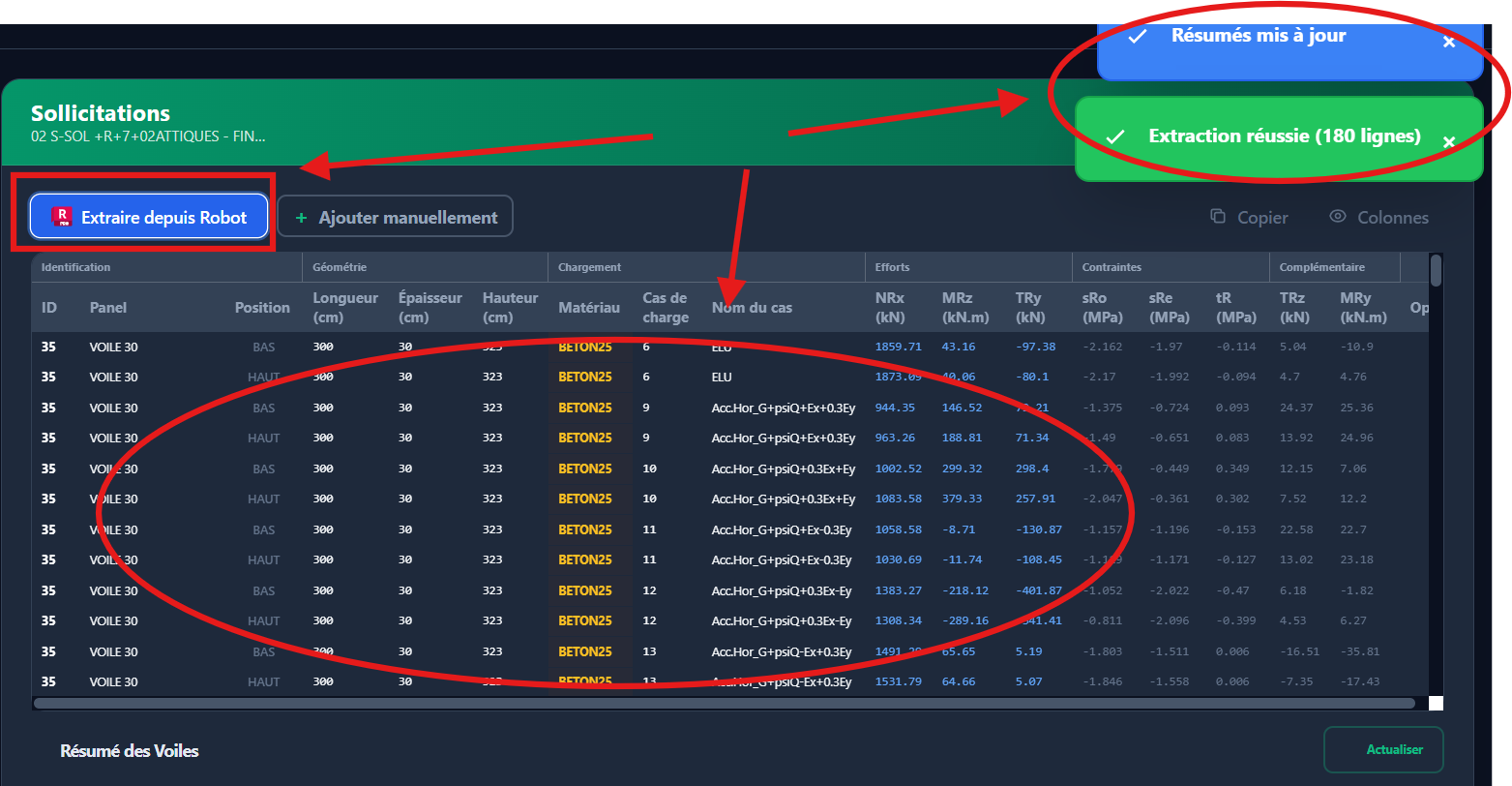Select the Contraintes column group header
Viewport: 1512px width, 786px height.
click(1112, 267)
